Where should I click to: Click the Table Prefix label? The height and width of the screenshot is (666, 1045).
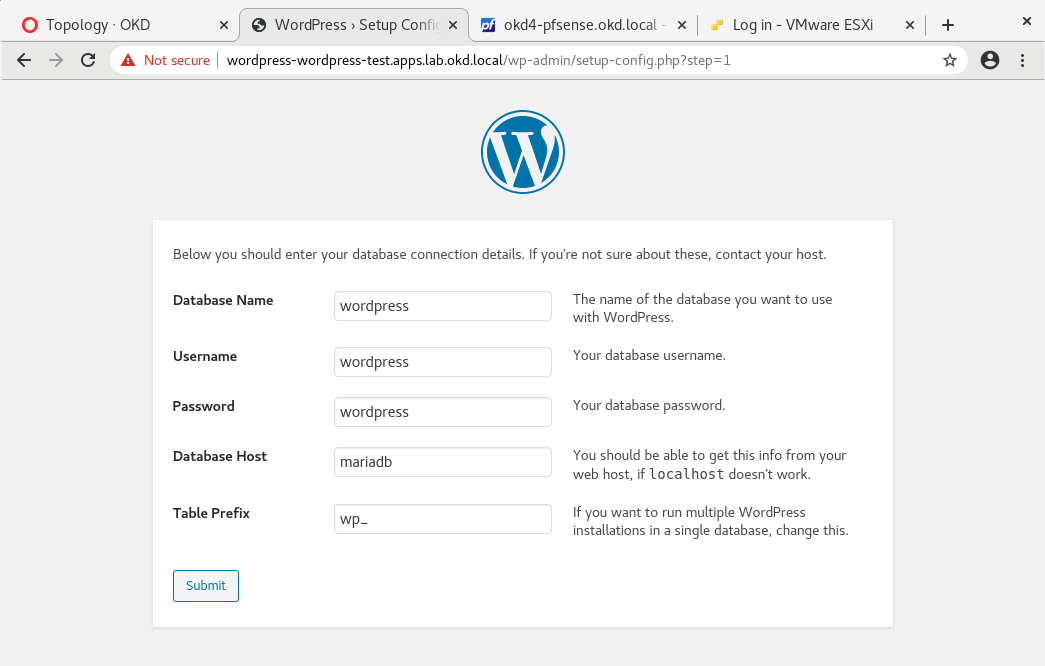(x=211, y=513)
